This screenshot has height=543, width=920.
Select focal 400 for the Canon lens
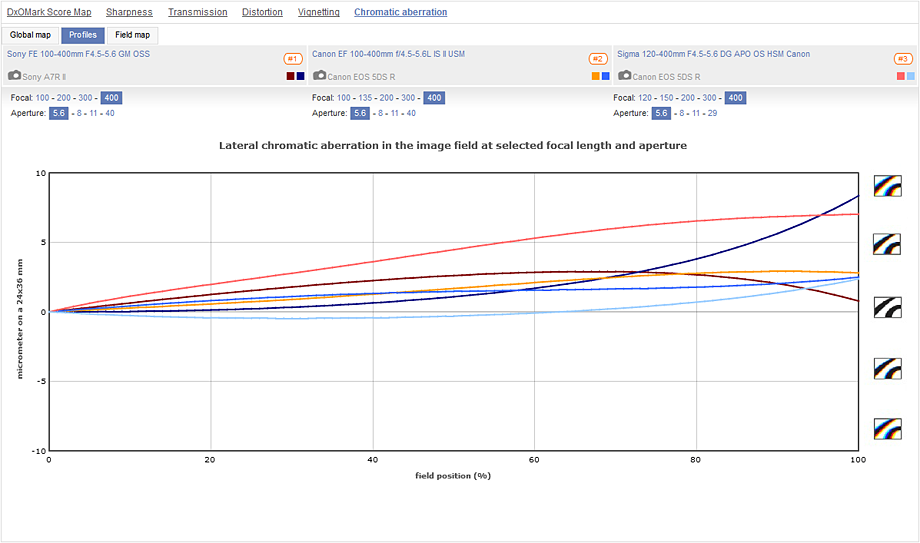pyautogui.click(x=434, y=98)
